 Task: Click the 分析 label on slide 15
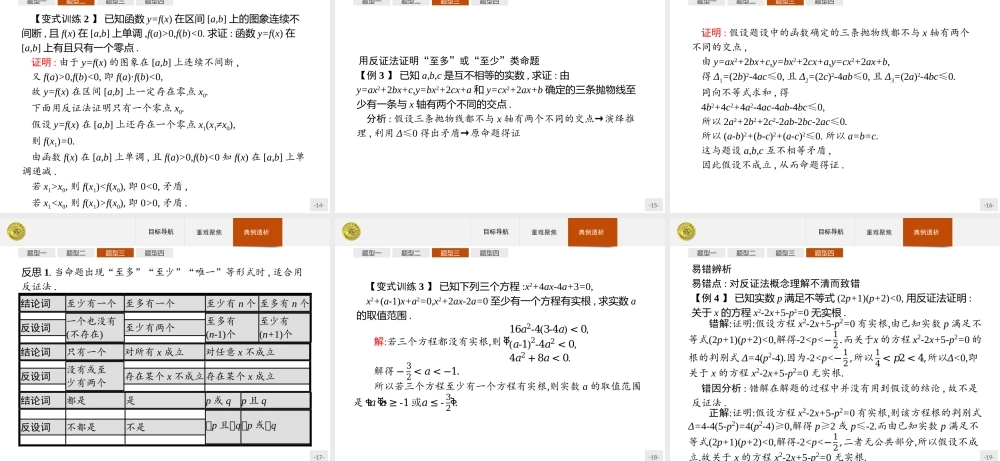[376, 119]
